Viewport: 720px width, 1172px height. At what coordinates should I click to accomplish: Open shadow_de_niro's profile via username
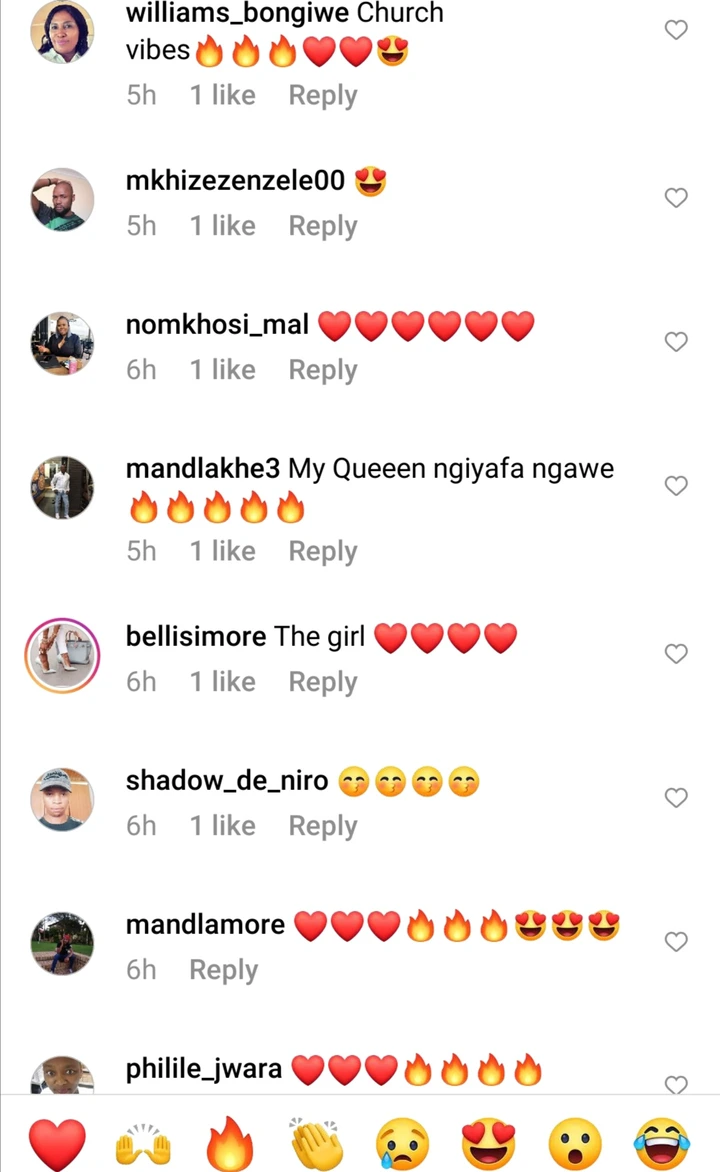point(227,780)
